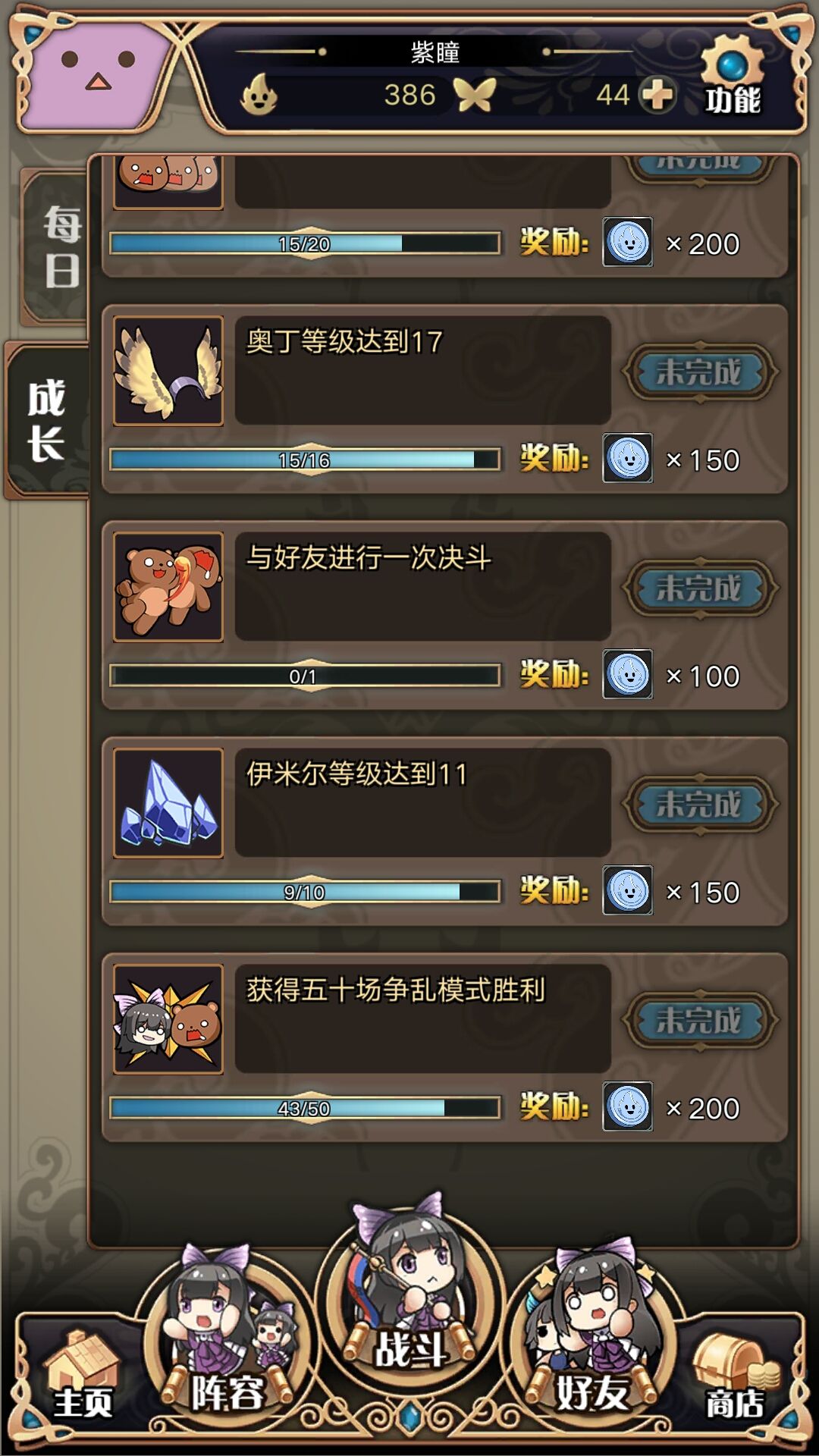Tap the plus icon beside 44
This screenshot has height=1456, width=819.
click(x=657, y=95)
